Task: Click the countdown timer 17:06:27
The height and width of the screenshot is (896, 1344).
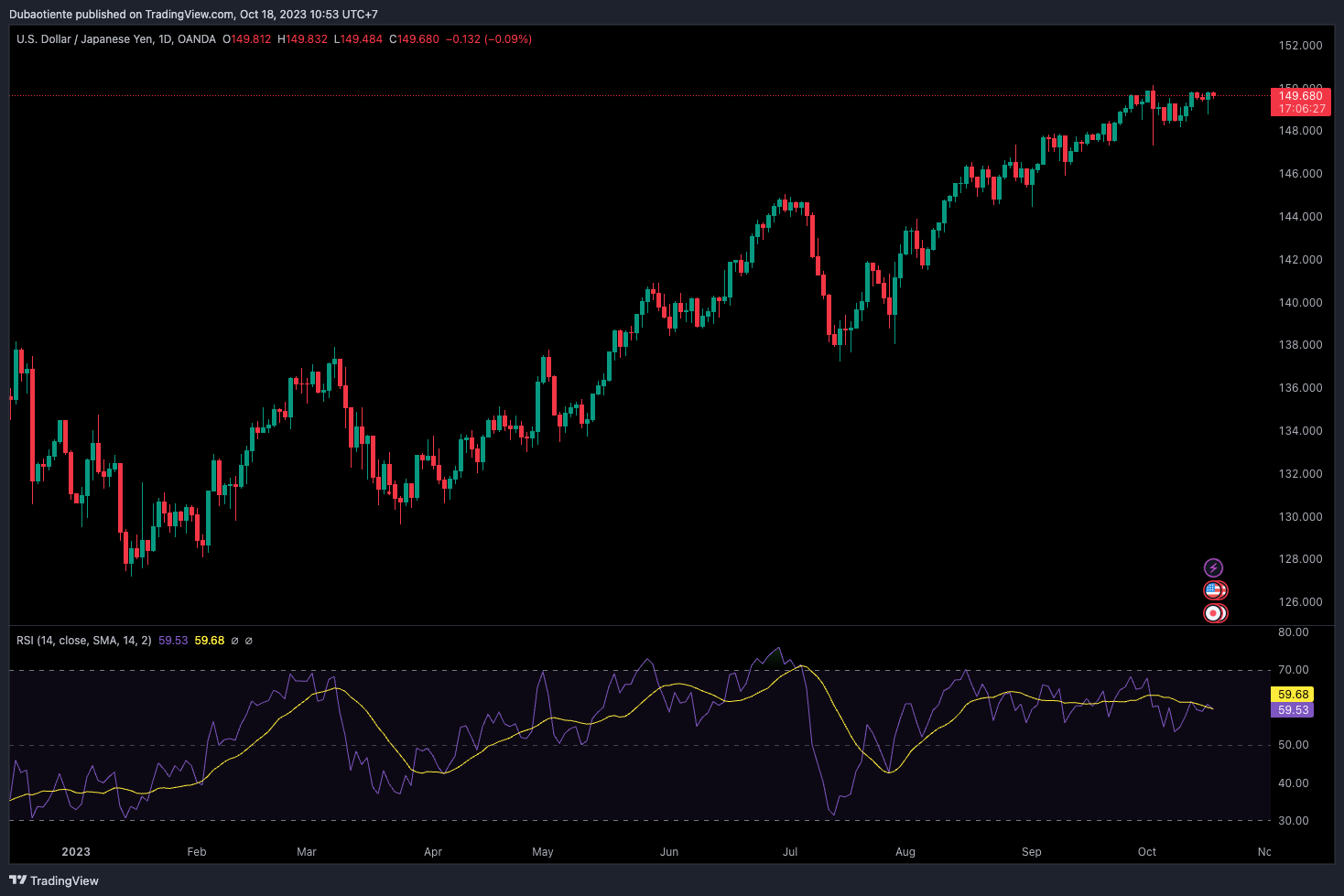Action: pyautogui.click(x=1301, y=109)
